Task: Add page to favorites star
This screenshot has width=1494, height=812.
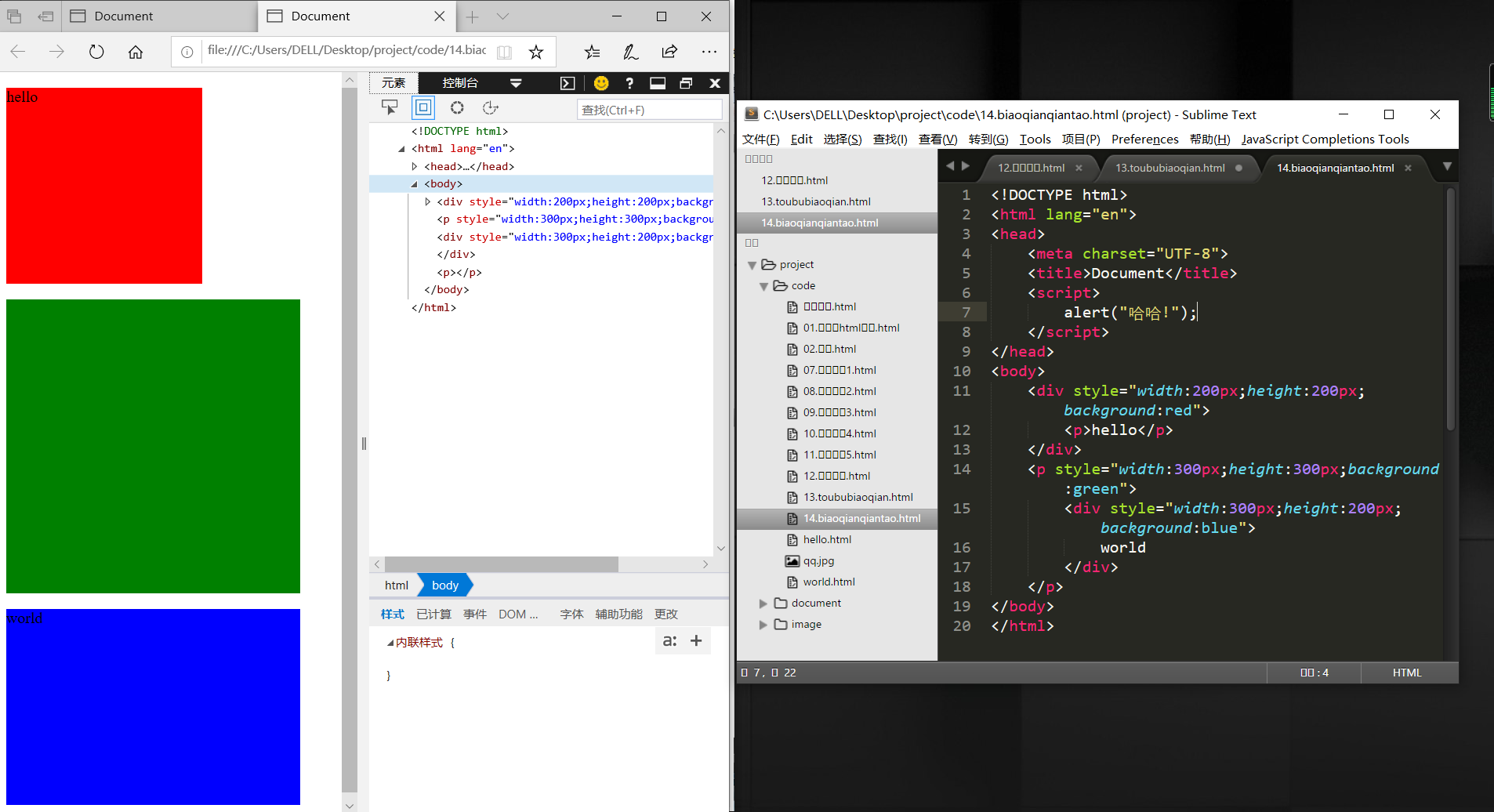Action: [536, 52]
